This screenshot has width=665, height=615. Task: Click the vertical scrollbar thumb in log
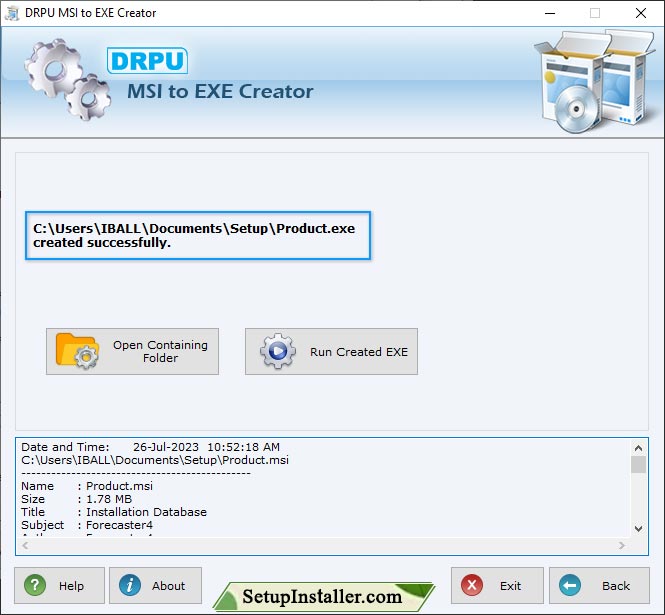click(638, 464)
